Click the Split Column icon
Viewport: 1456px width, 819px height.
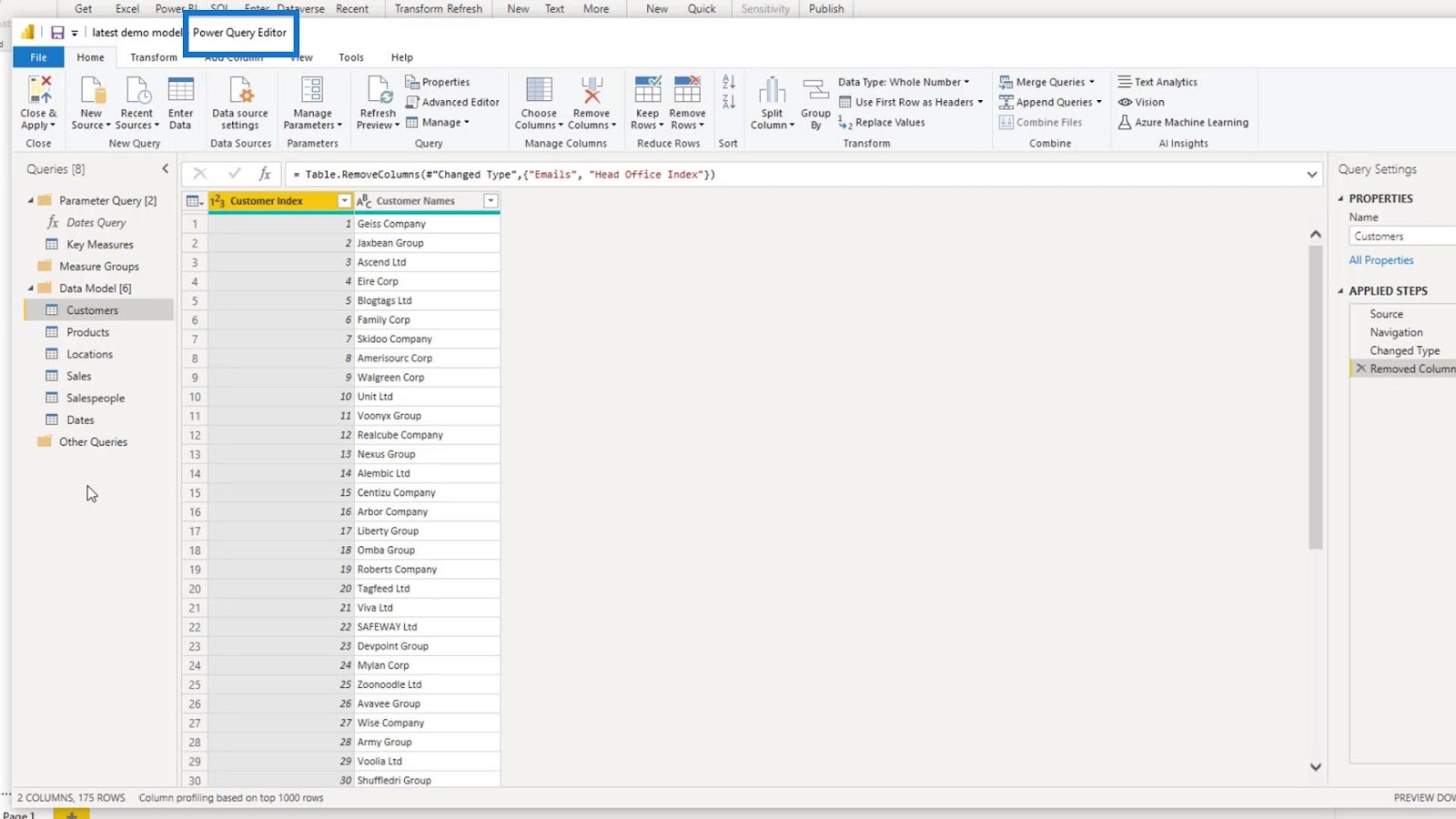772,92
